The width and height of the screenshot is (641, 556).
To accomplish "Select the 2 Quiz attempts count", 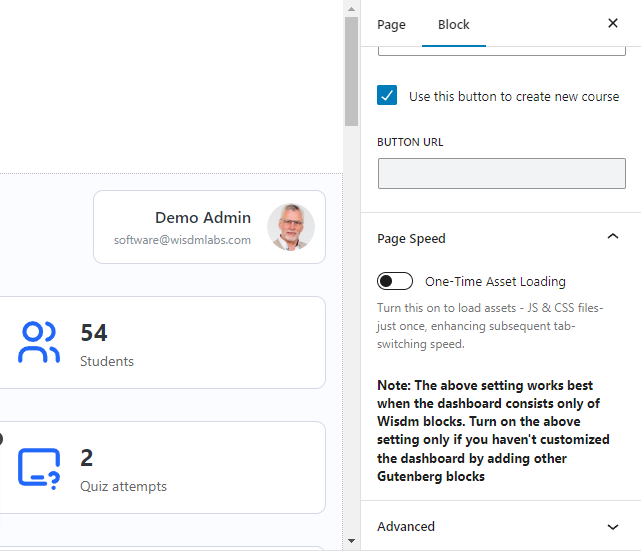I will (87, 458).
